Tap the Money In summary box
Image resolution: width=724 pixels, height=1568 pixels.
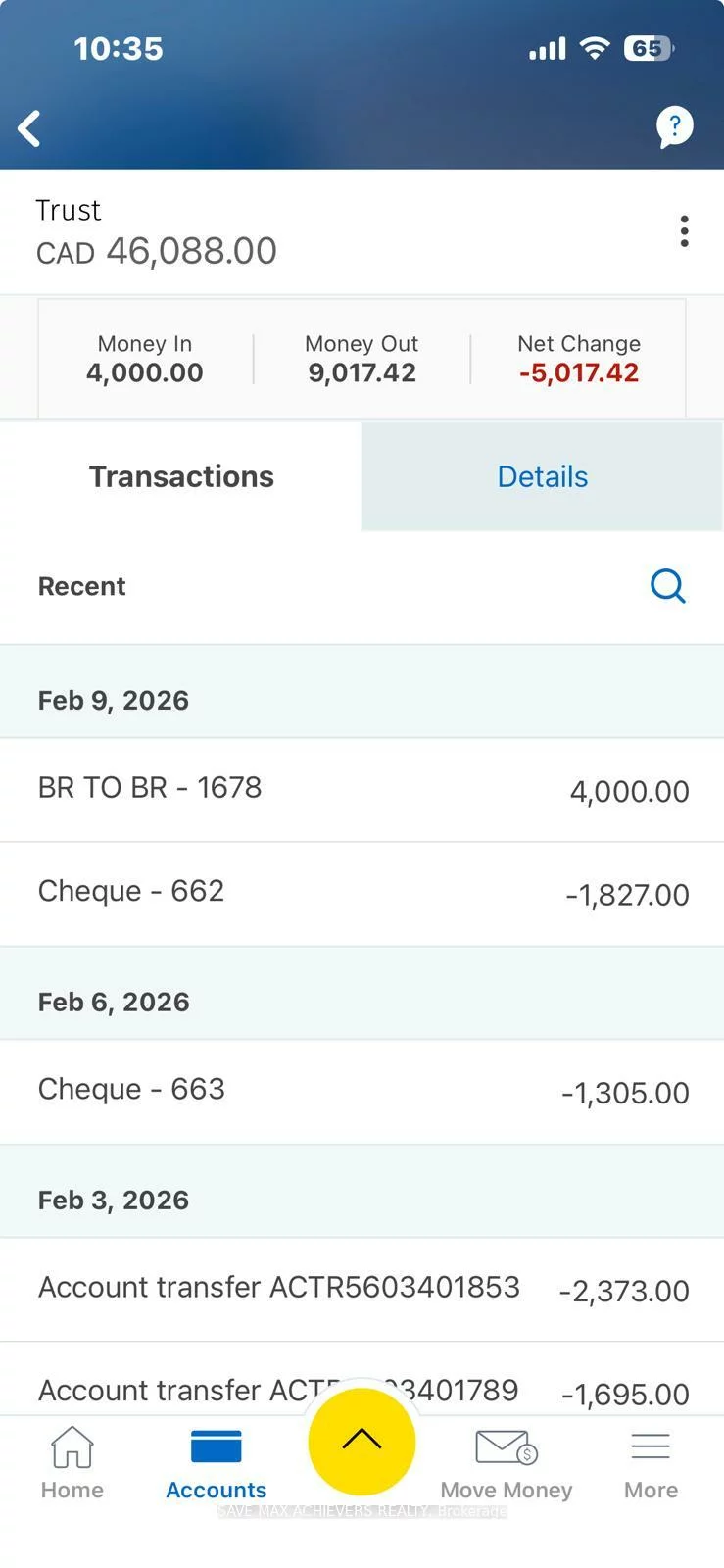pos(145,359)
